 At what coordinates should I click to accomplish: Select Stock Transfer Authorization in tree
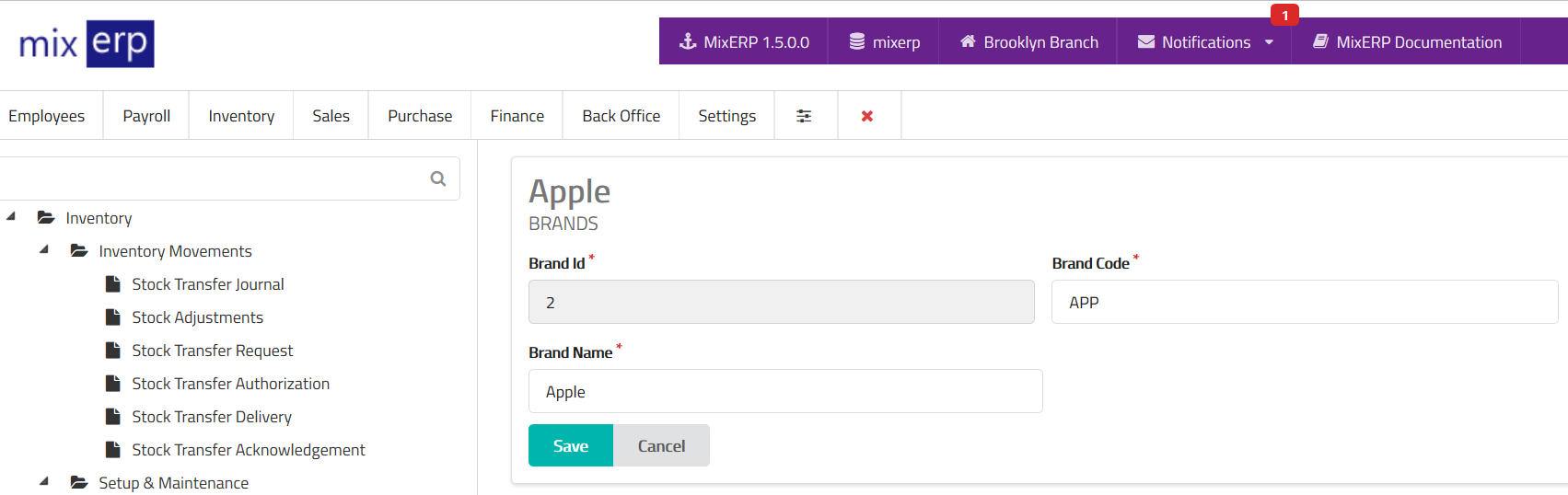(230, 384)
